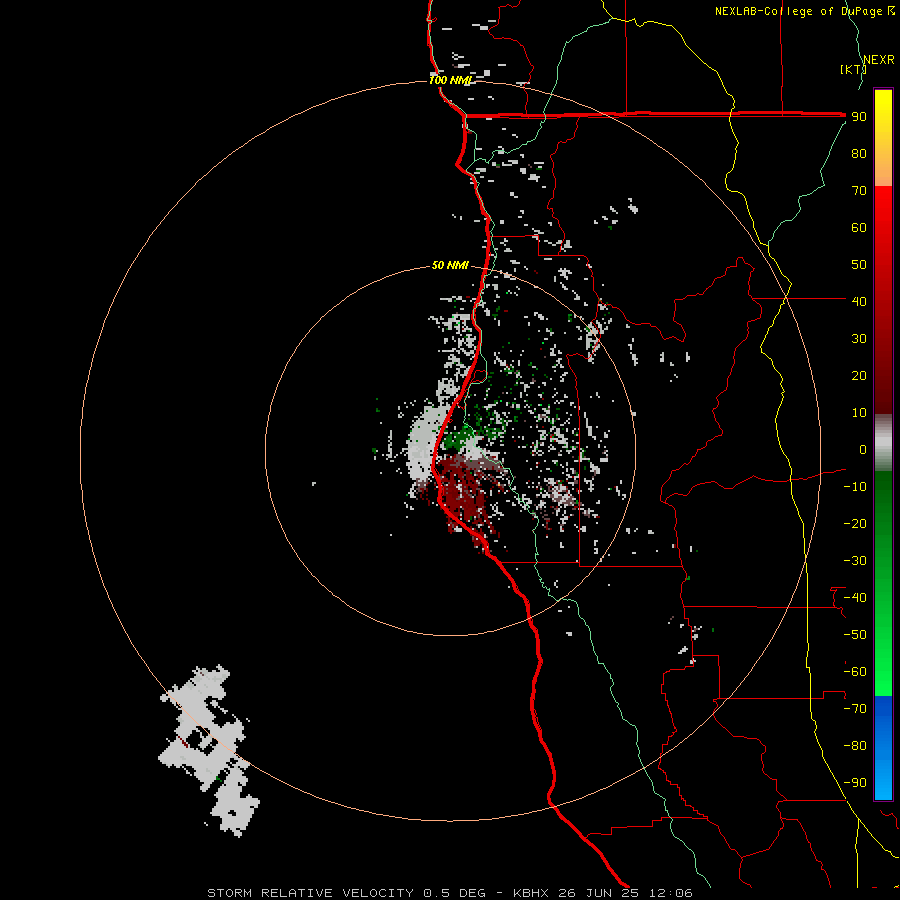Click the -90 value on the velocity scale
Viewport: 900px width, 900px height.
pos(855,783)
